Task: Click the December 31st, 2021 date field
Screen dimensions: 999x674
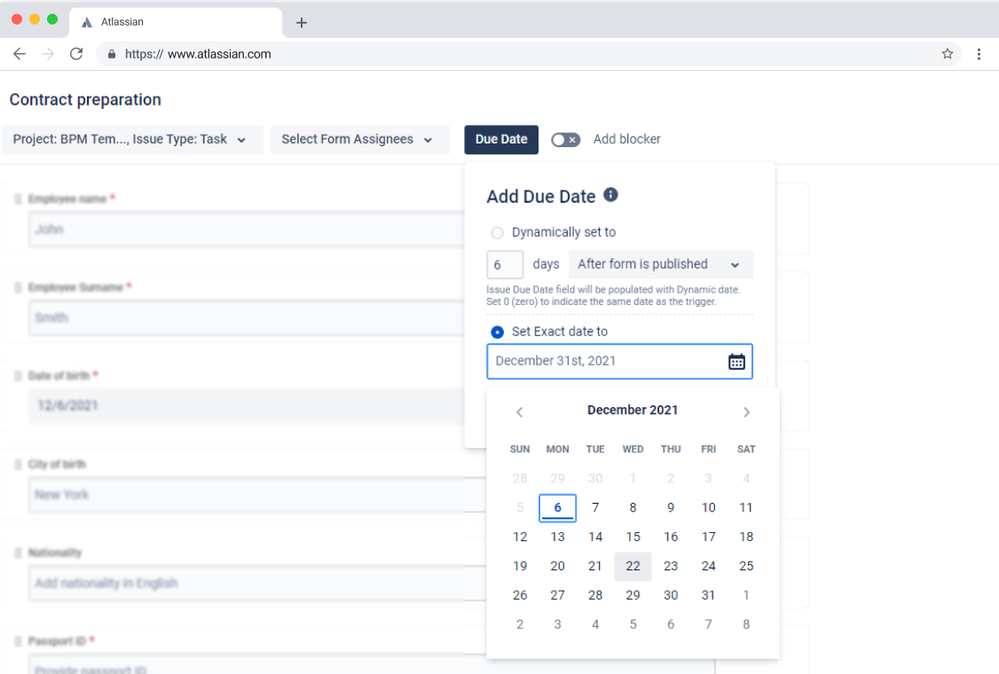Action: (619, 361)
